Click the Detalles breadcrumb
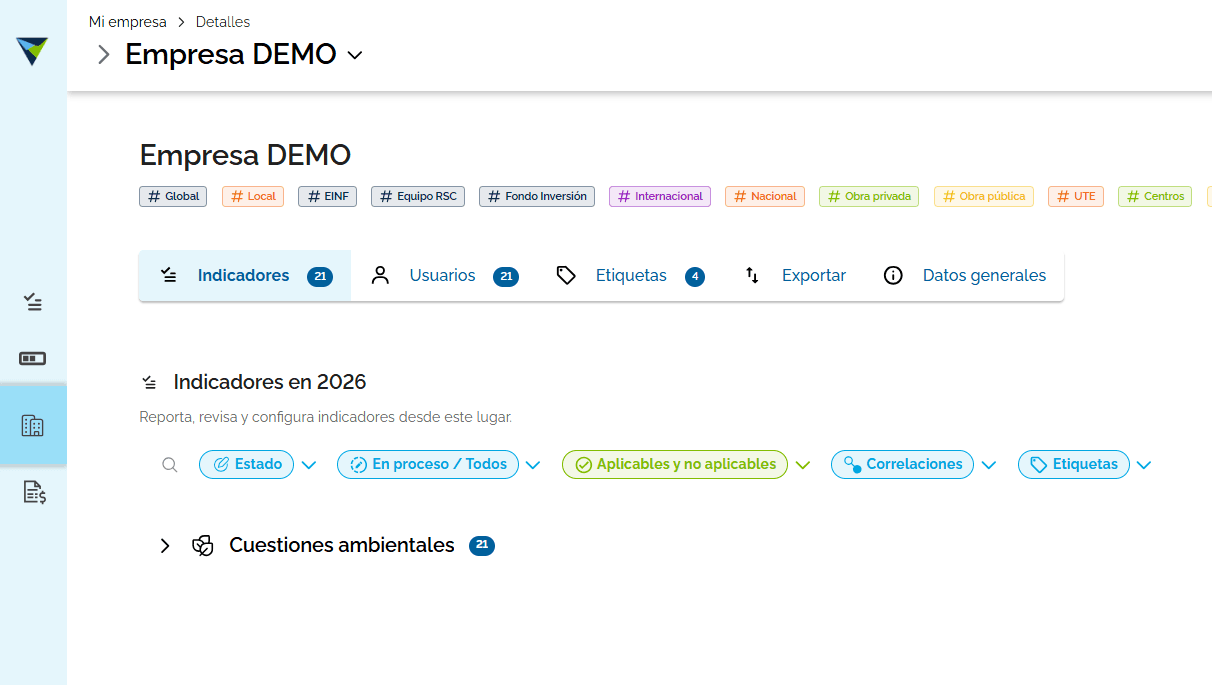Viewport: 1212px width, 685px height. click(223, 22)
